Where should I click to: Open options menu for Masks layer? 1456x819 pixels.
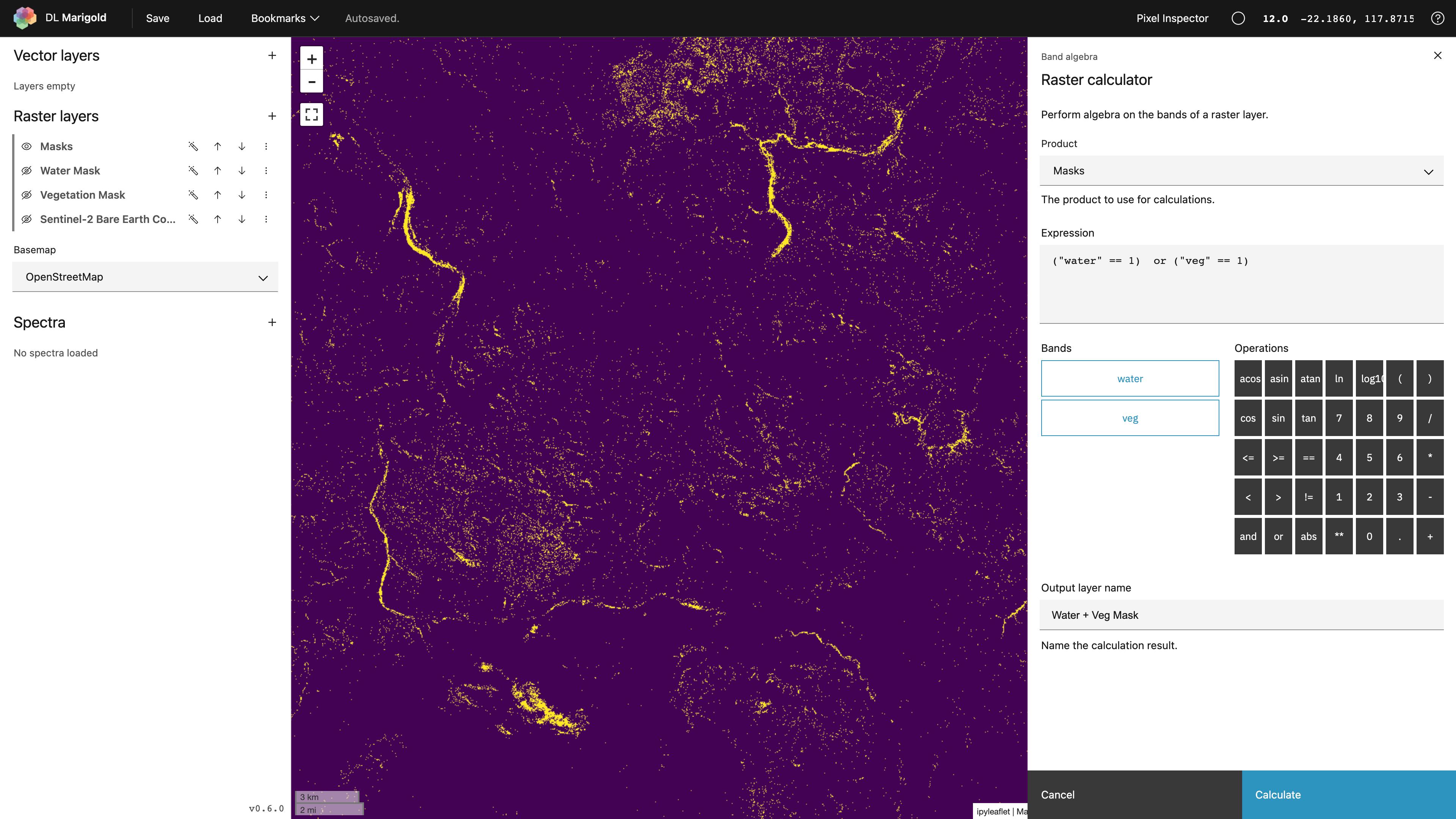coord(266,146)
